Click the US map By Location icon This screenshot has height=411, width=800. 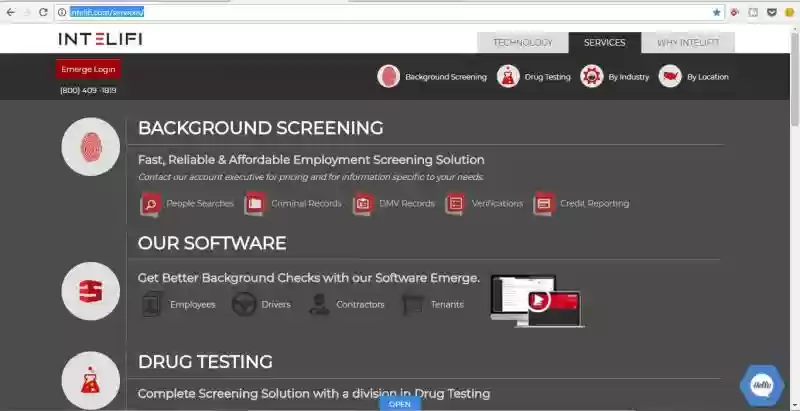[670, 76]
